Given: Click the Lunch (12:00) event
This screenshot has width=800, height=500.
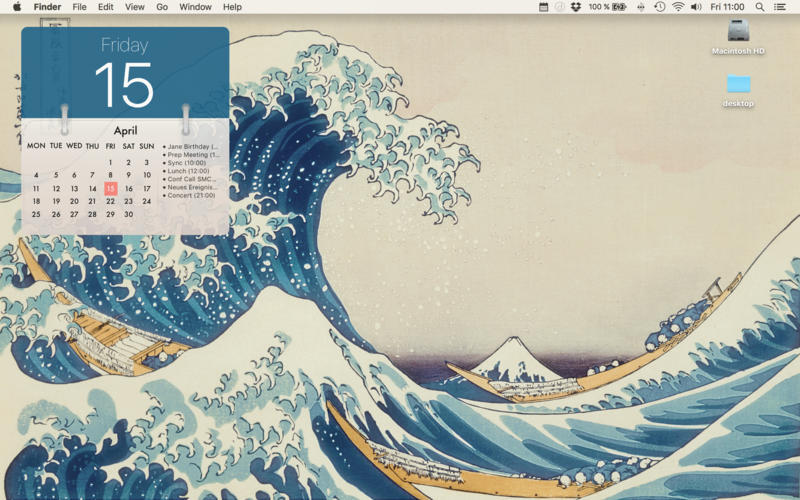Looking at the screenshot, I should click(x=188, y=171).
